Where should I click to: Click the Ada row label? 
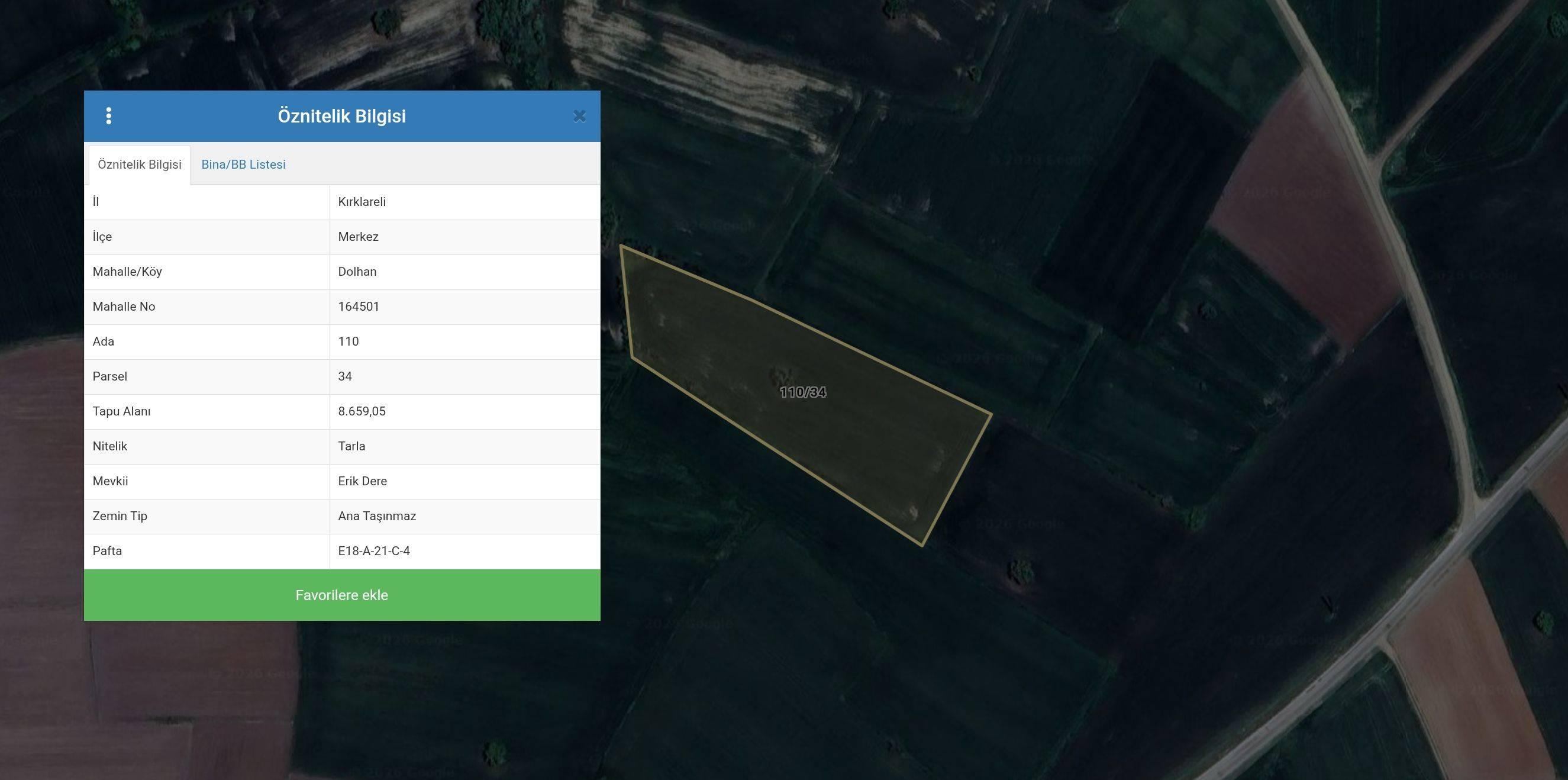[x=103, y=341]
